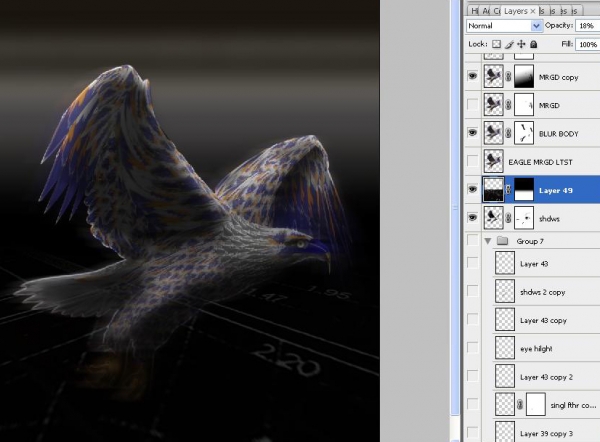600x442 pixels.
Task: Select the eye hilght layer thumbnail
Action: (x=505, y=348)
